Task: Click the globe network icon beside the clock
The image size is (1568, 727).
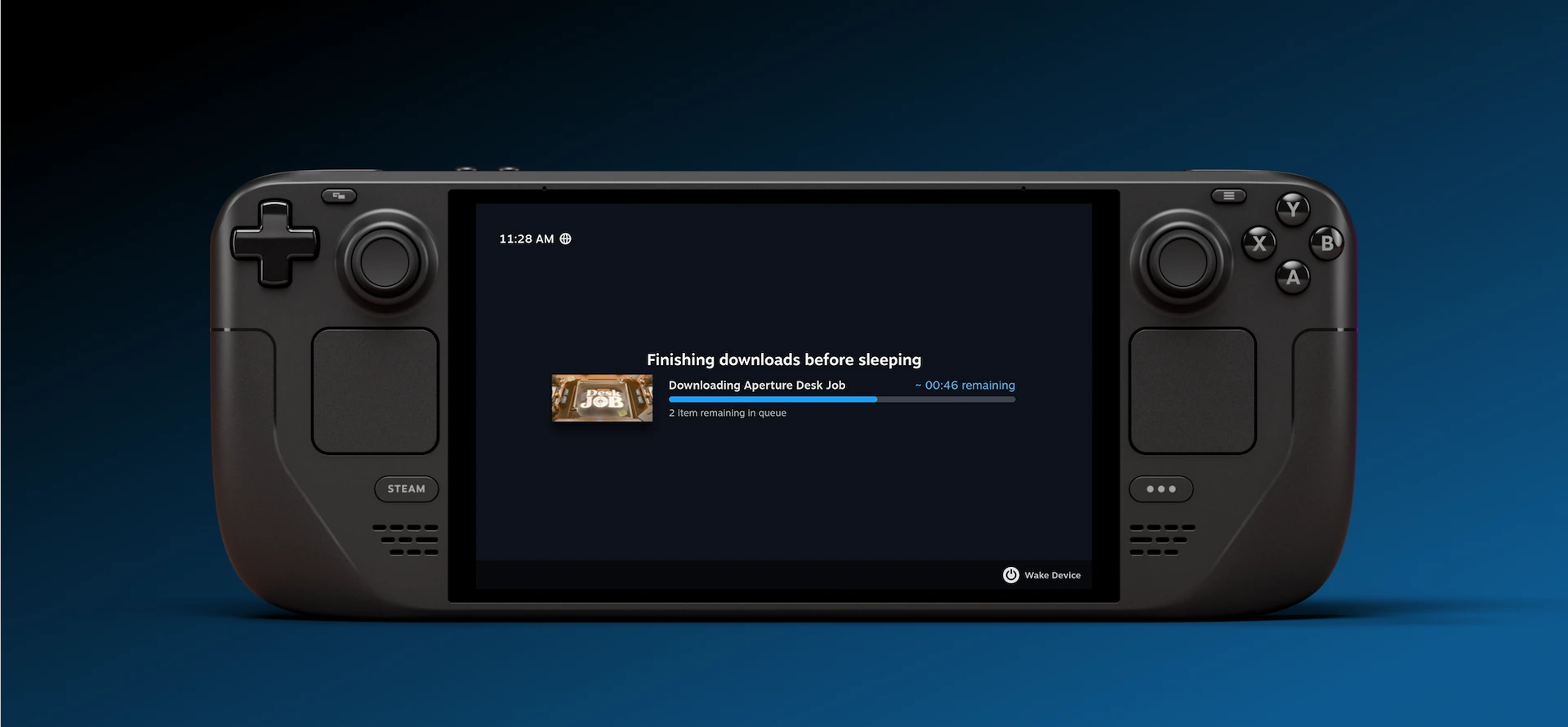Action: (x=565, y=239)
